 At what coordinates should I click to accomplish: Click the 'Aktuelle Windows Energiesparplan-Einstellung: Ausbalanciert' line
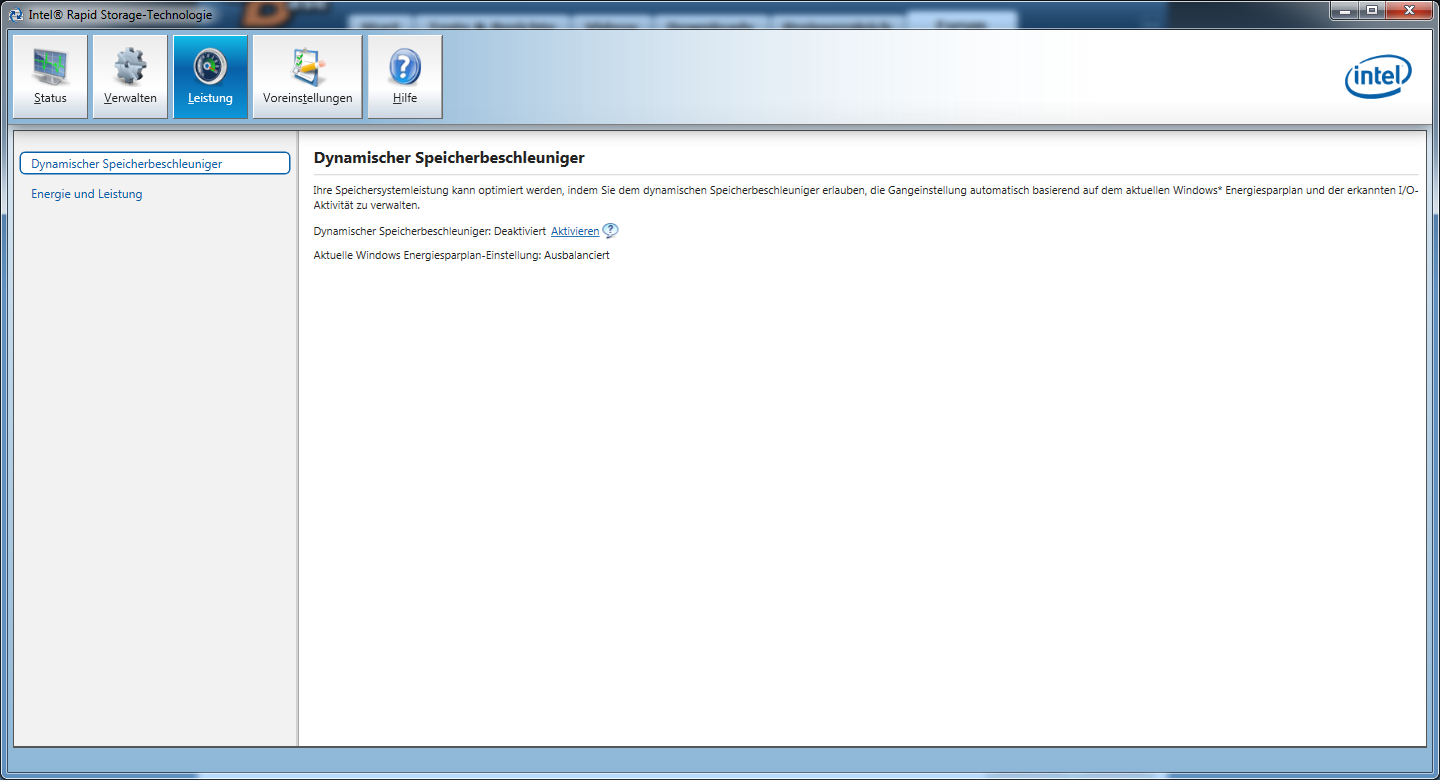(x=462, y=256)
